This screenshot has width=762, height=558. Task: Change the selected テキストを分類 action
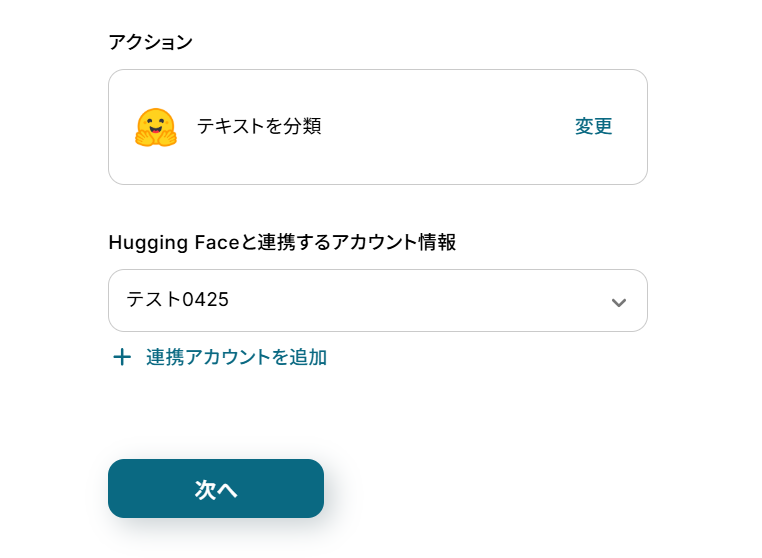tap(593, 127)
